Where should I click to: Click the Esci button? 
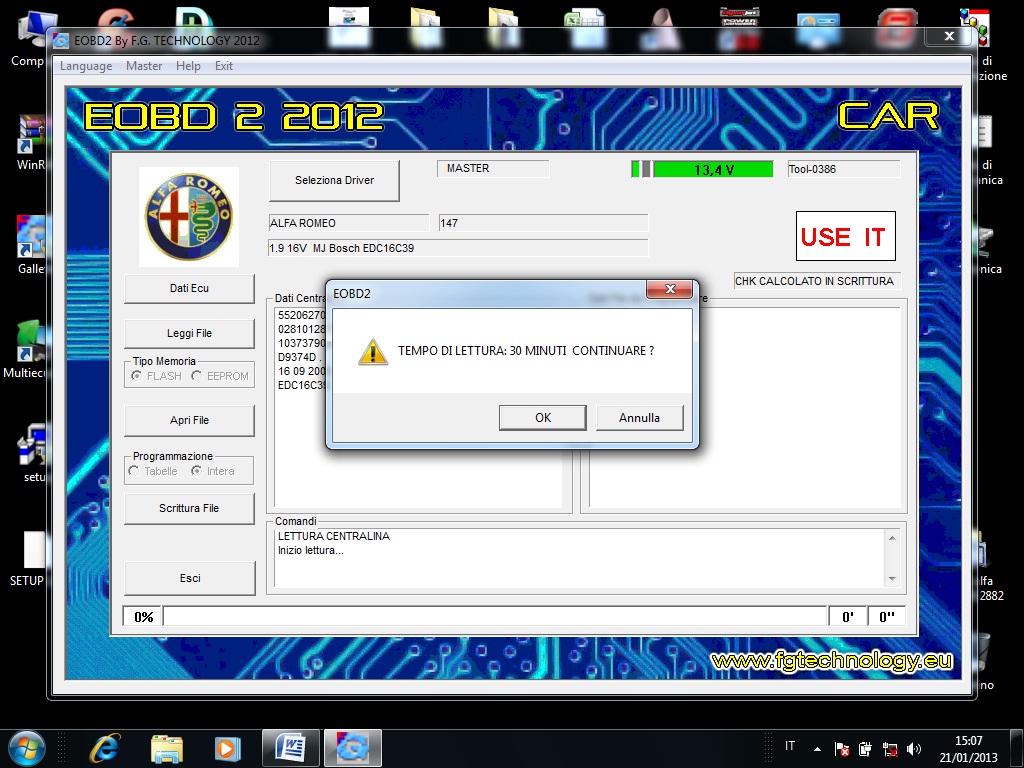pyautogui.click(x=190, y=578)
